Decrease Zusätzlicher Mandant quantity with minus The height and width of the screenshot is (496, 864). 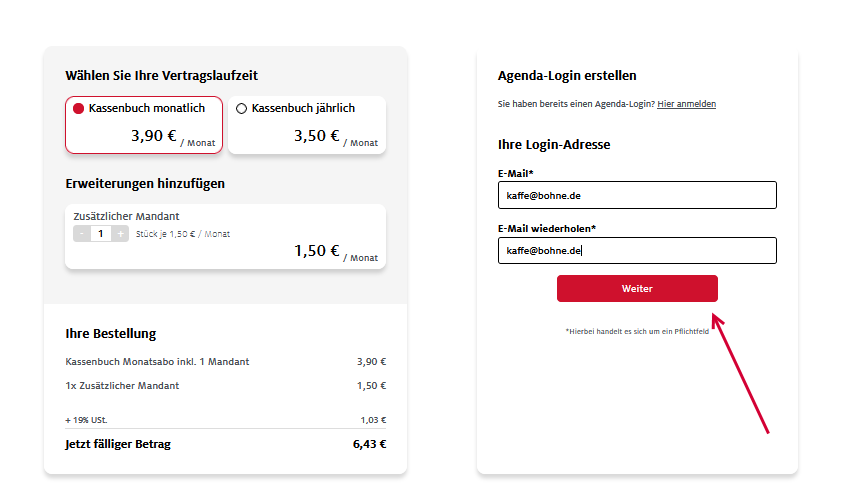pos(82,234)
